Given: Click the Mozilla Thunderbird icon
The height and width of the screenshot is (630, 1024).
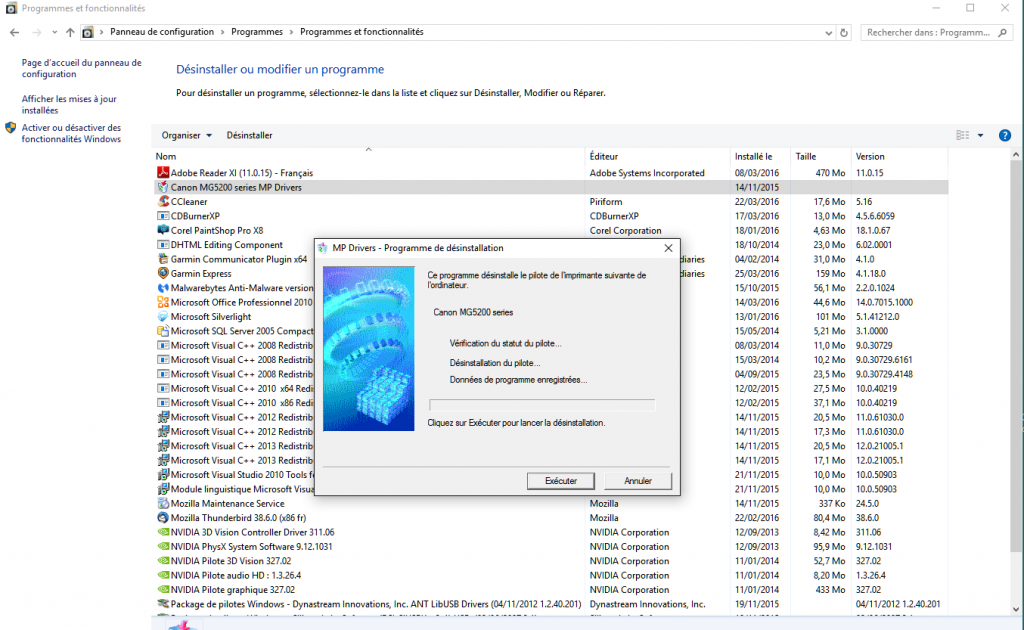Looking at the screenshot, I should (163, 518).
